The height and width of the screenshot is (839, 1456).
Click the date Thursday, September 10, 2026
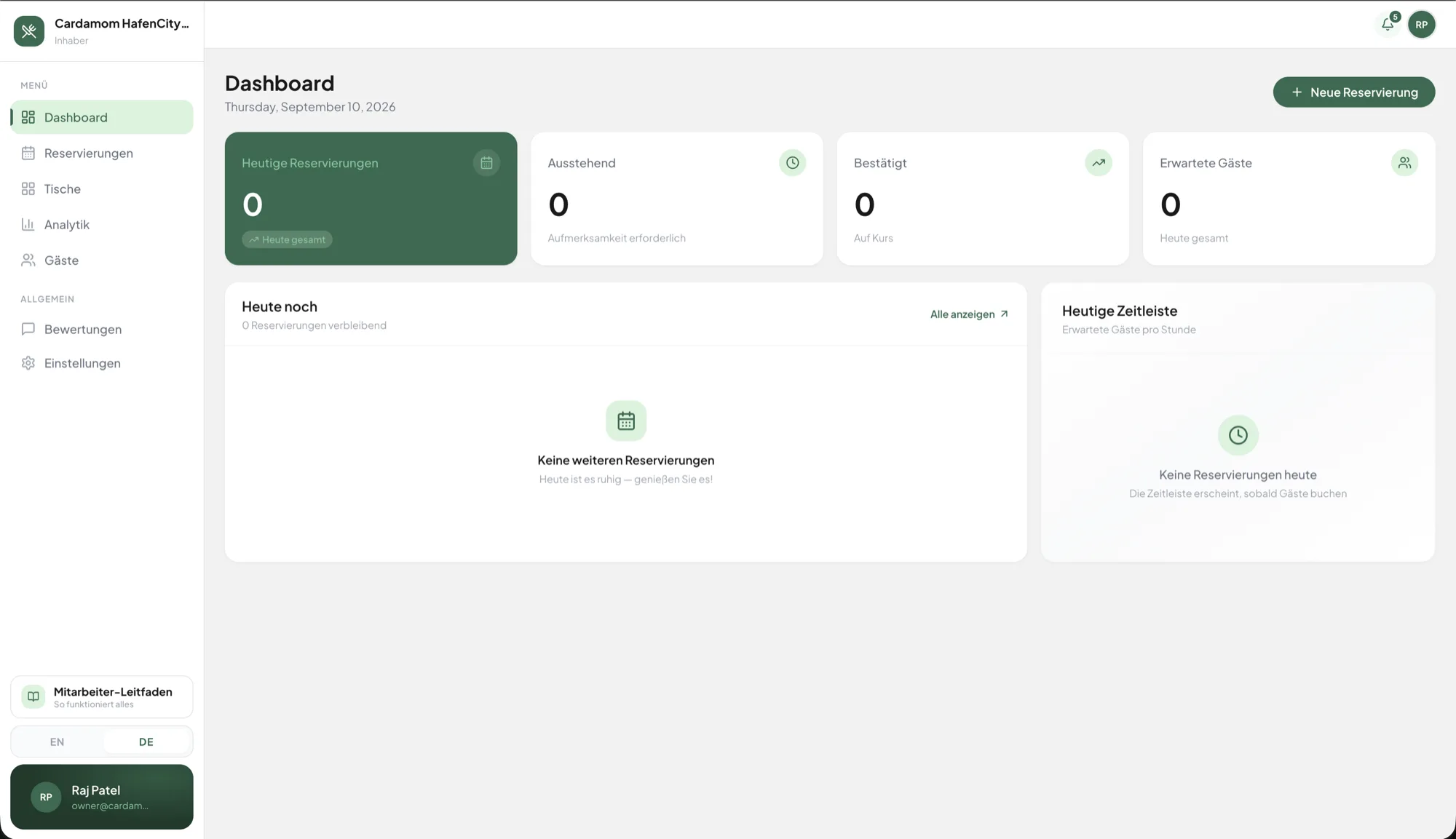tap(310, 107)
